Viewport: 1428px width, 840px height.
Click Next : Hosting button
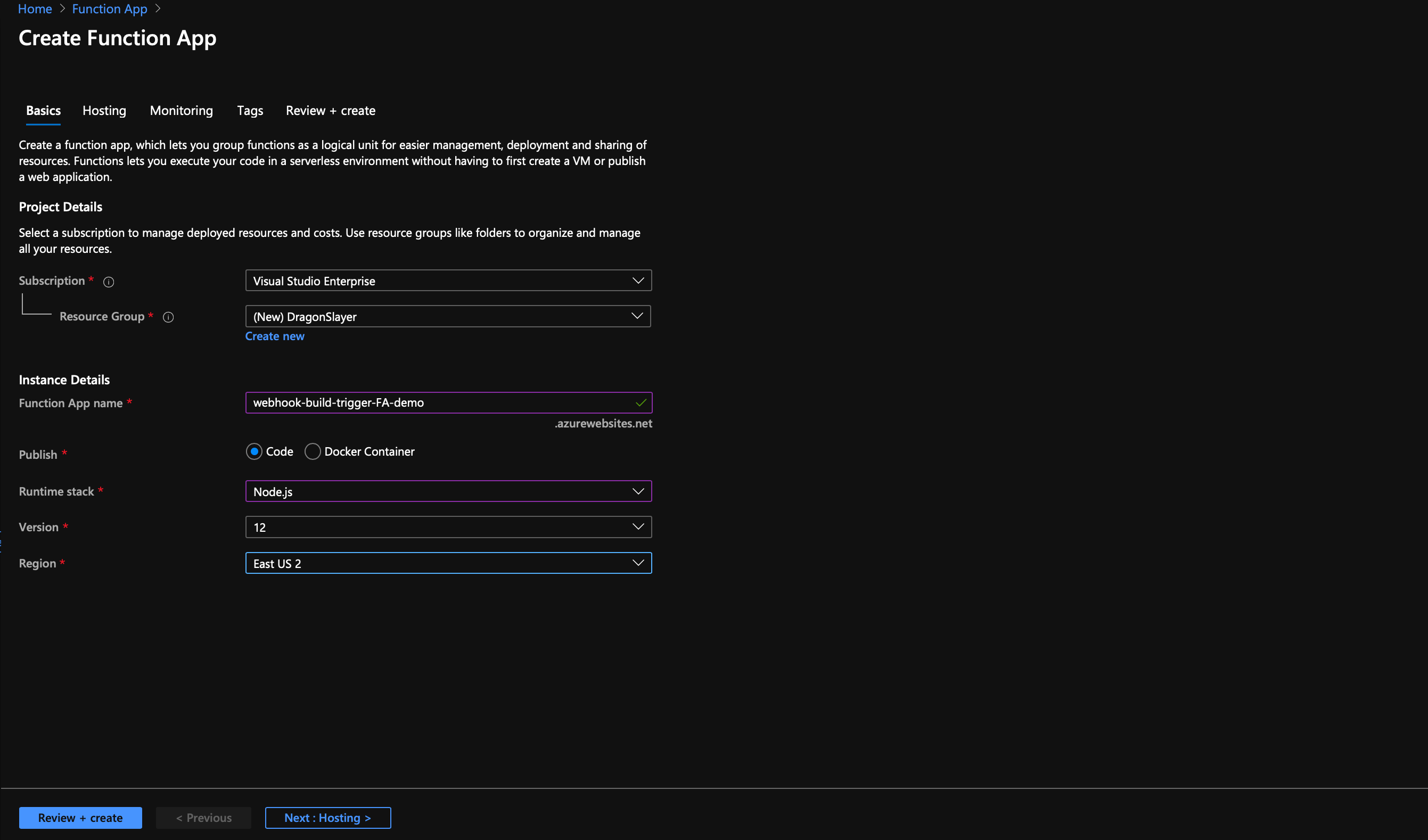click(x=328, y=817)
